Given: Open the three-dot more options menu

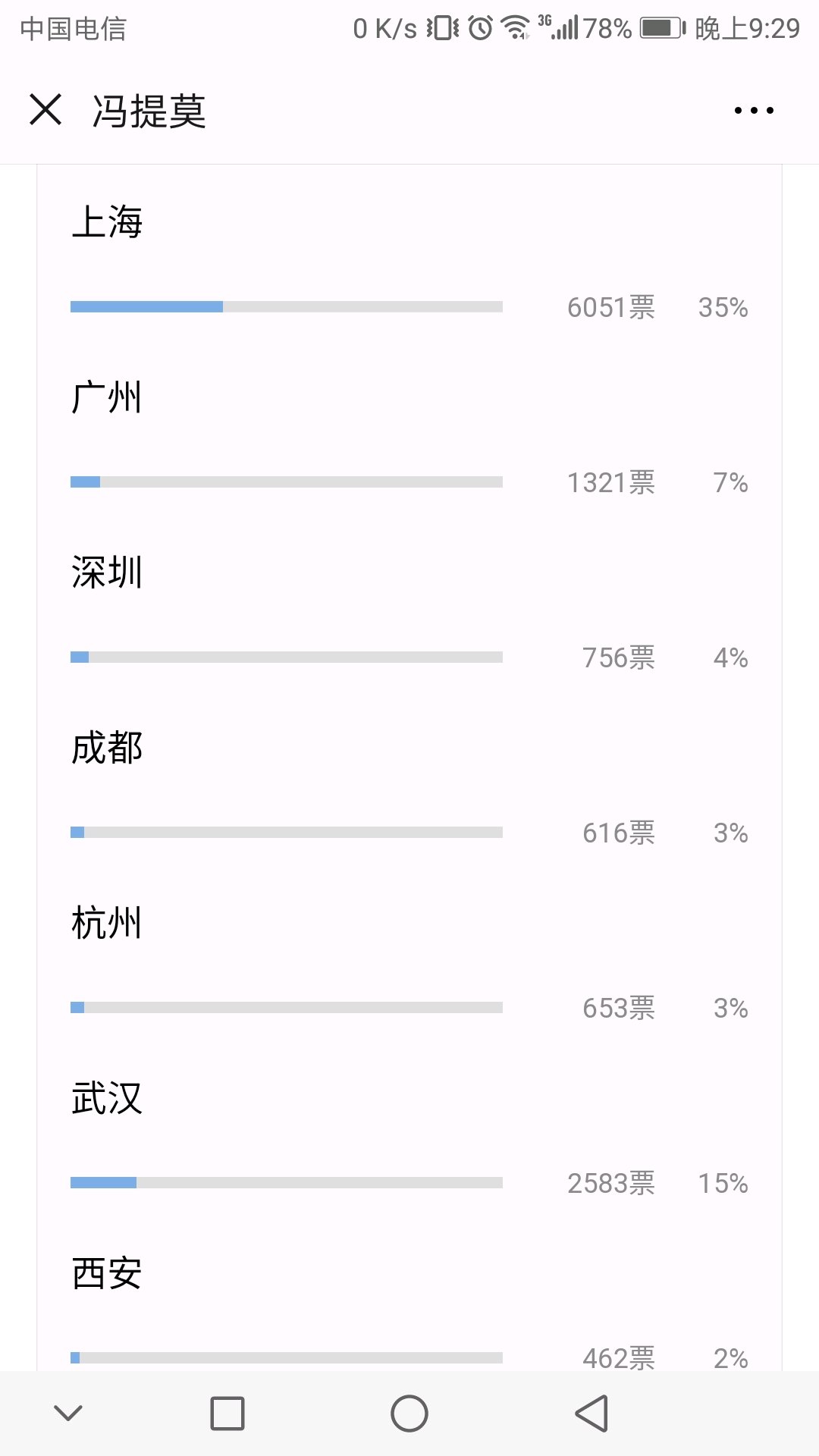Looking at the screenshot, I should click(754, 111).
